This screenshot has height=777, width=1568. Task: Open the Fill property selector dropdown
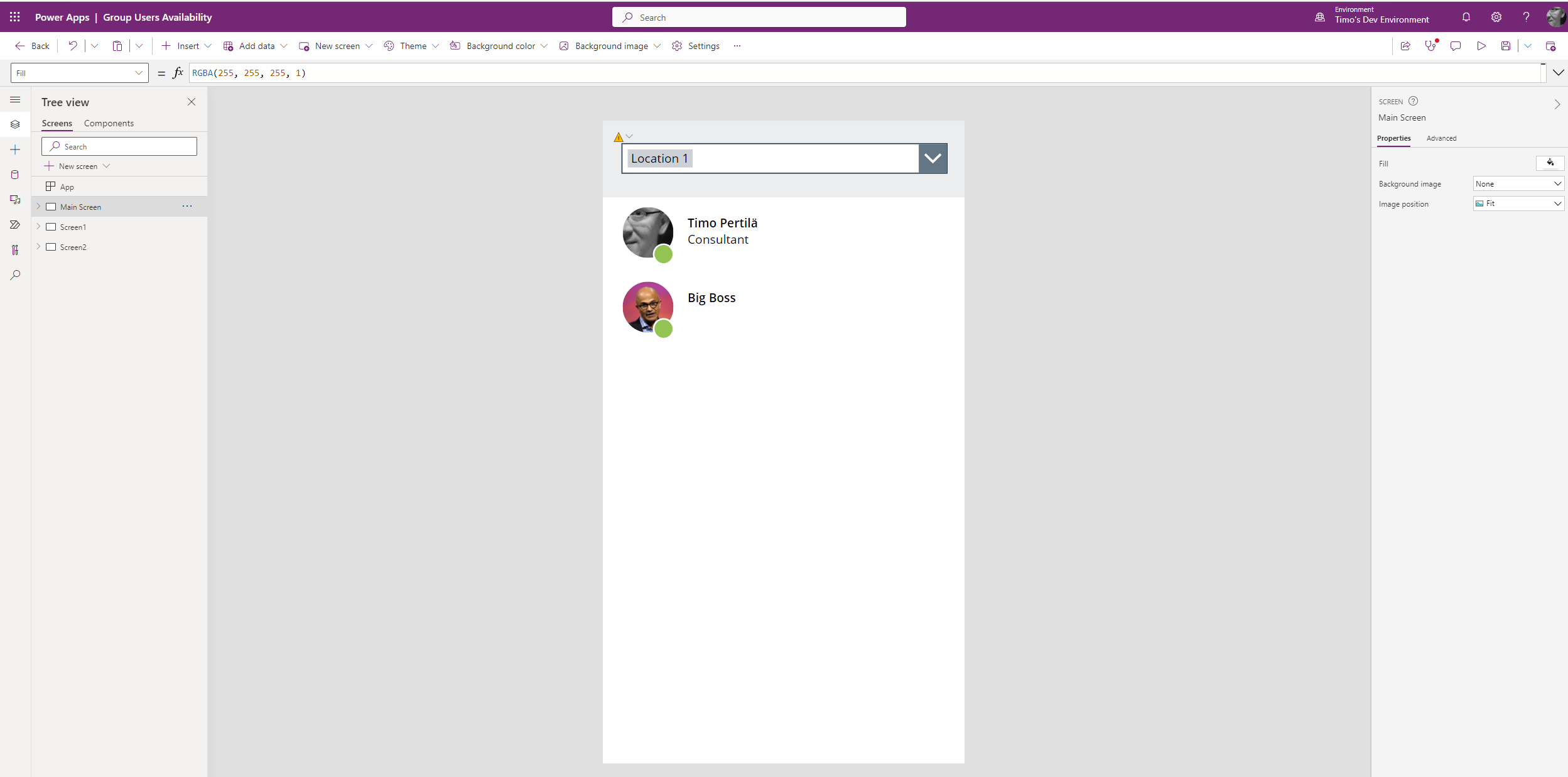coord(138,73)
